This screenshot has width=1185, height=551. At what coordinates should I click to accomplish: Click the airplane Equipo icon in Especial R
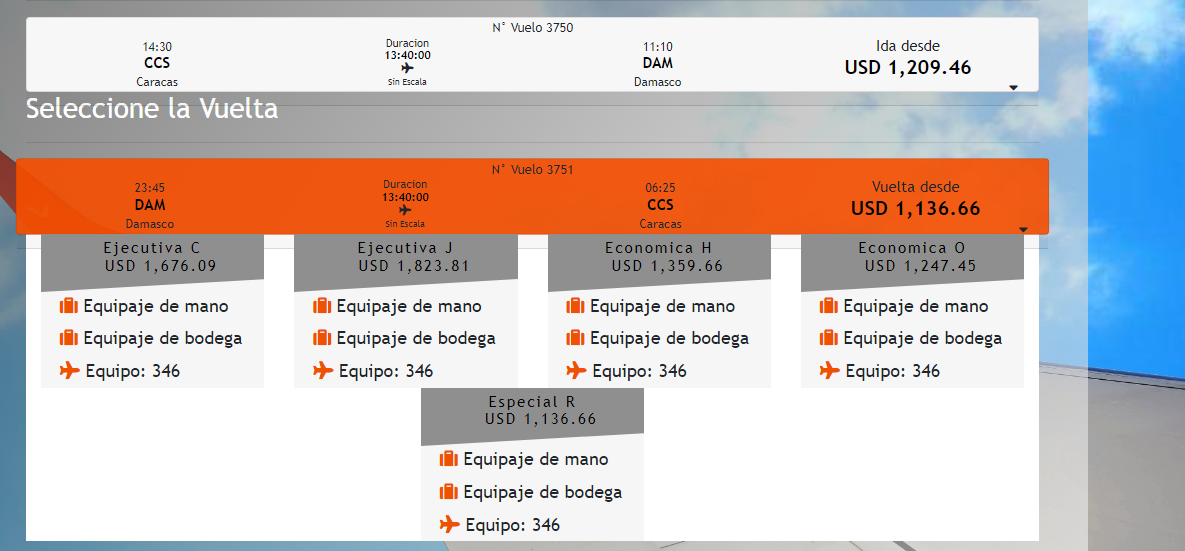[x=450, y=524]
